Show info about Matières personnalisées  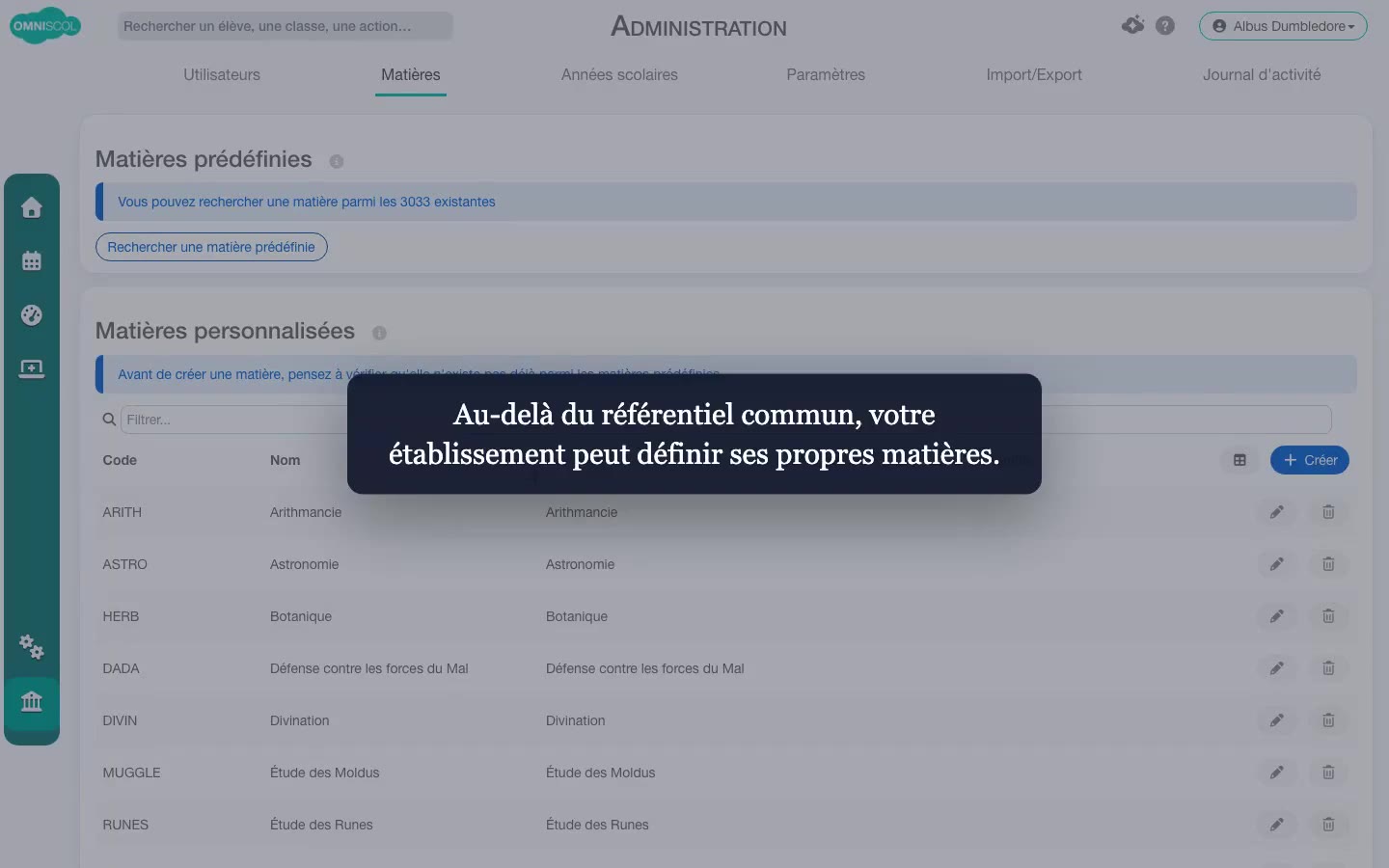tap(379, 333)
